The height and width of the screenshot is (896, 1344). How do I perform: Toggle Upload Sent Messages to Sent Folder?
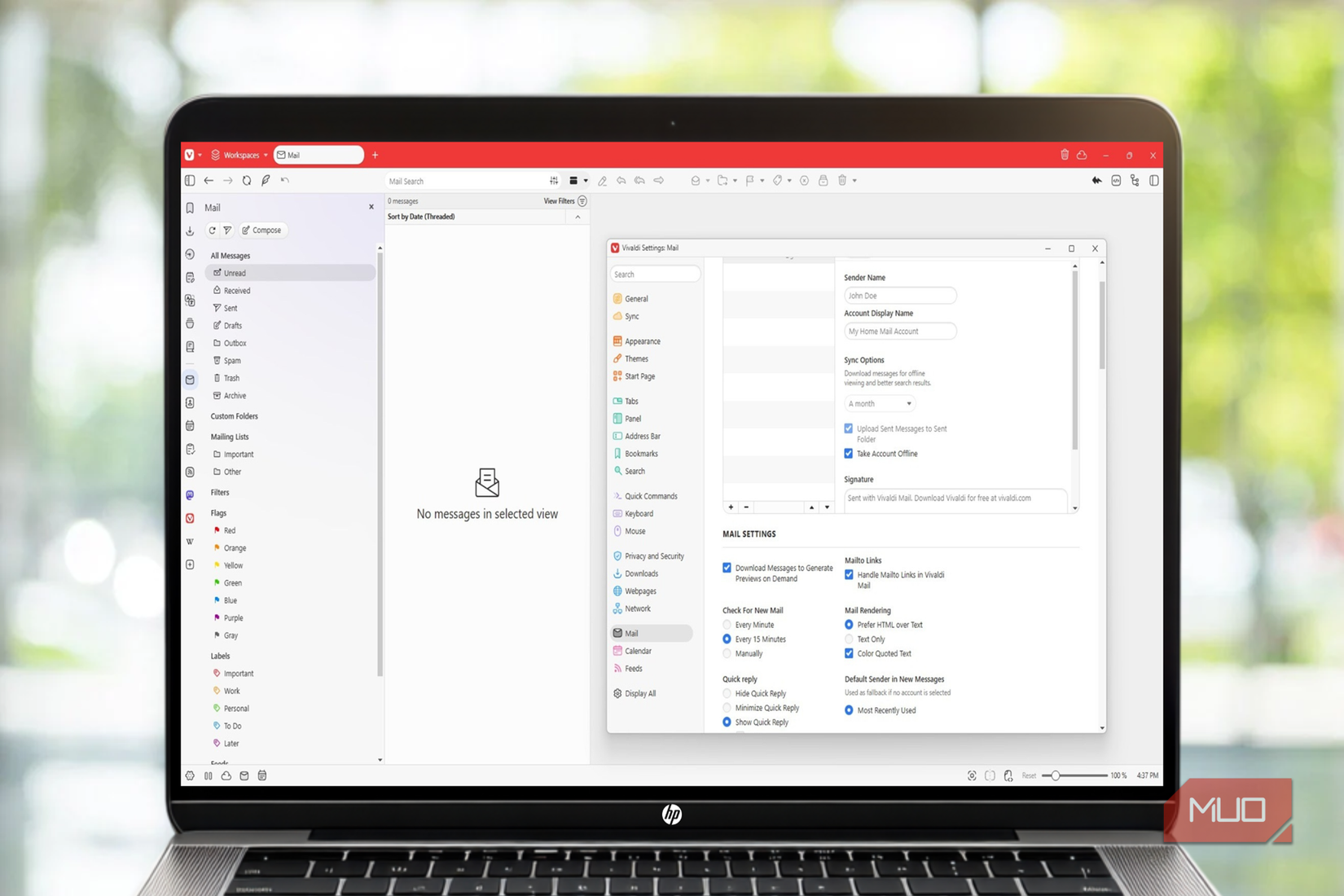tap(849, 428)
